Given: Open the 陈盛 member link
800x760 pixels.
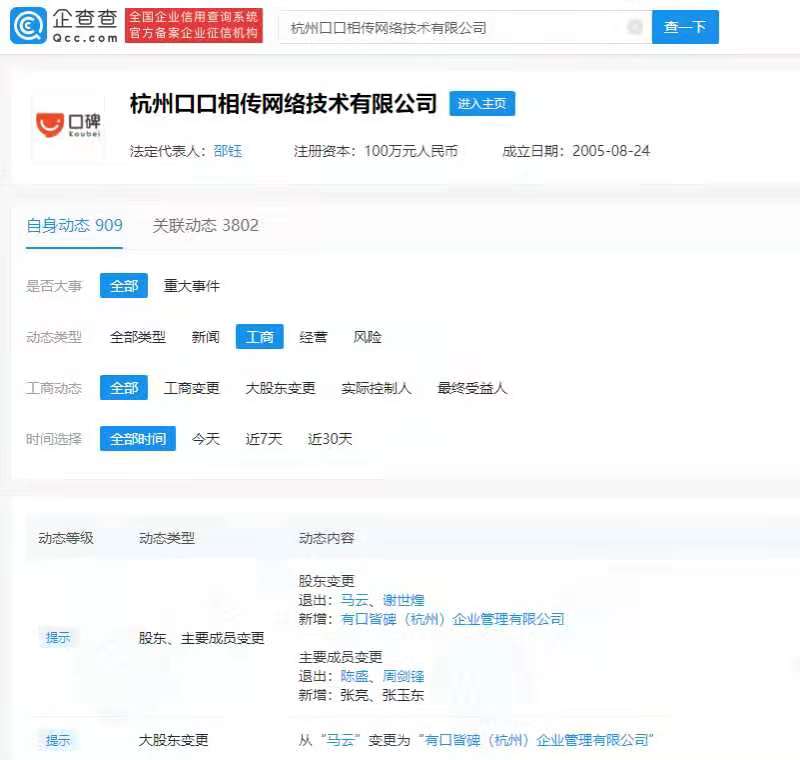Looking at the screenshot, I should click(354, 676).
